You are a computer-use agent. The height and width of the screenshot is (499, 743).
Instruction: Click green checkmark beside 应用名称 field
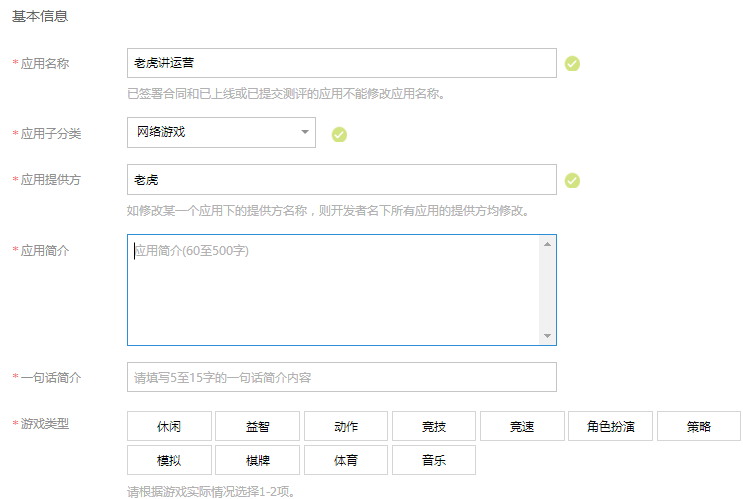[x=572, y=64]
